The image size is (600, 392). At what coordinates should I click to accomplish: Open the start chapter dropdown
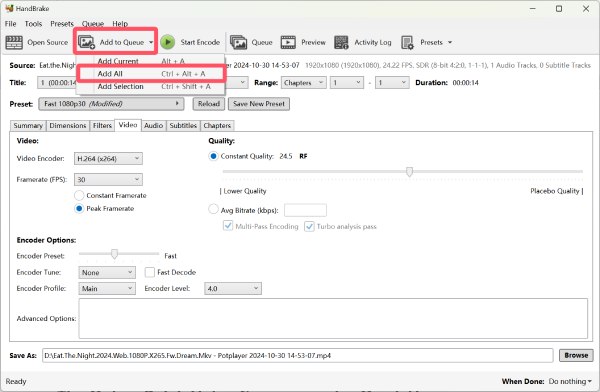(x=347, y=83)
